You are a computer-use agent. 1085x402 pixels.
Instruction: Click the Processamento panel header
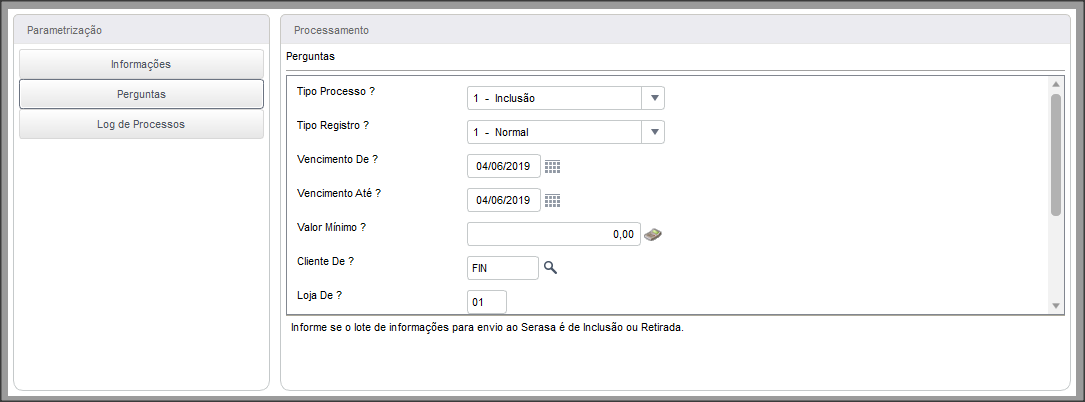[675, 30]
